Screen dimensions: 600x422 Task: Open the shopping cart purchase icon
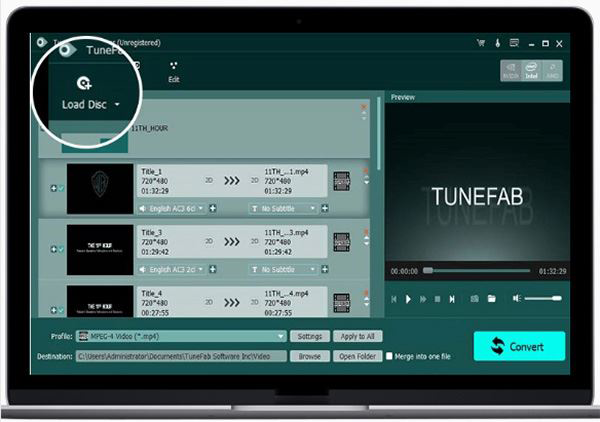pyautogui.click(x=481, y=43)
